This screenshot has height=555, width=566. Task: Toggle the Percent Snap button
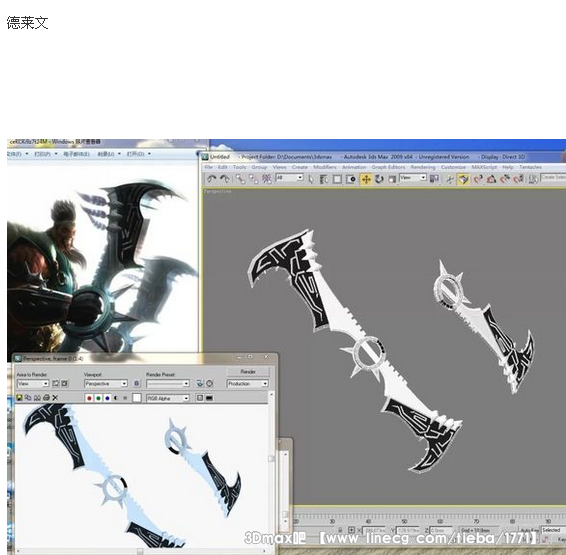pyautogui.click(x=505, y=179)
